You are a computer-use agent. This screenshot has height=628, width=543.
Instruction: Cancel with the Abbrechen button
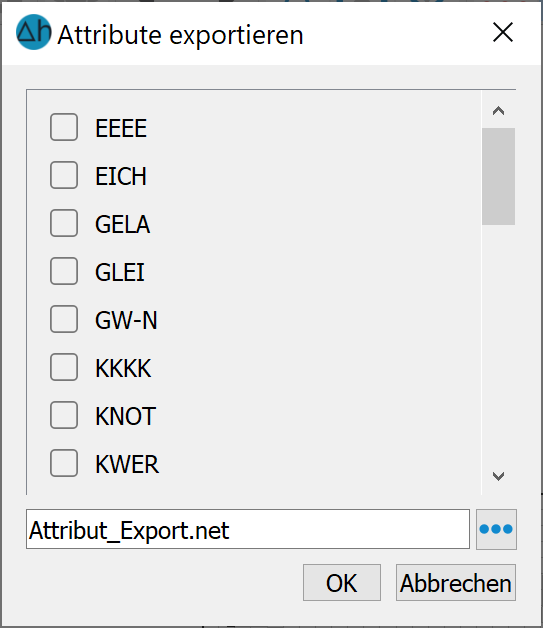(x=456, y=583)
